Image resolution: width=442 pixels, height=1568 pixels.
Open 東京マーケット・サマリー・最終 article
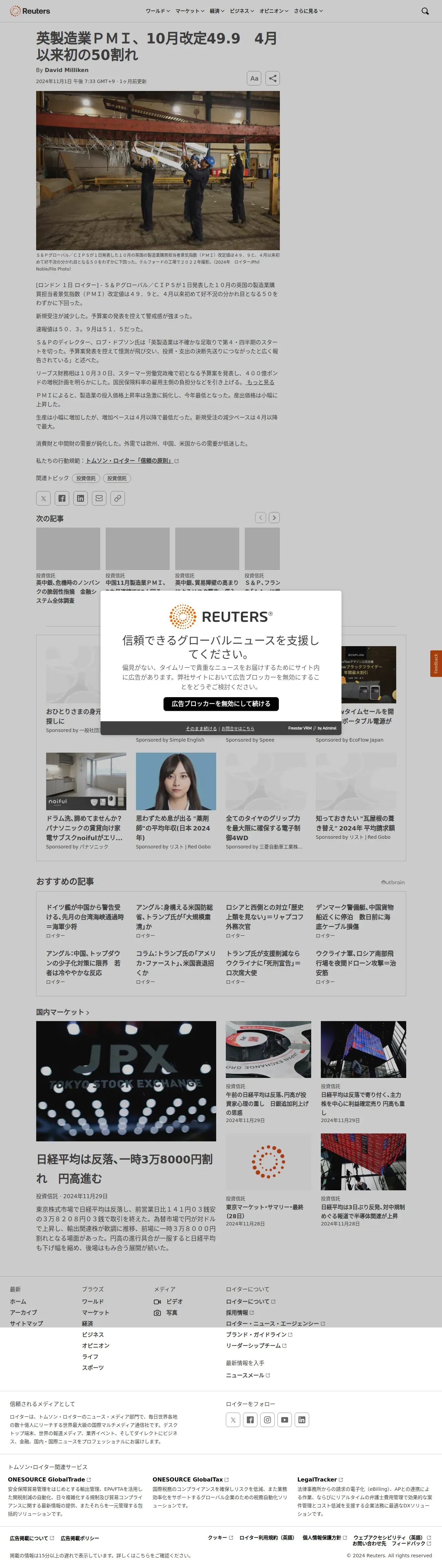click(264, 1211)
